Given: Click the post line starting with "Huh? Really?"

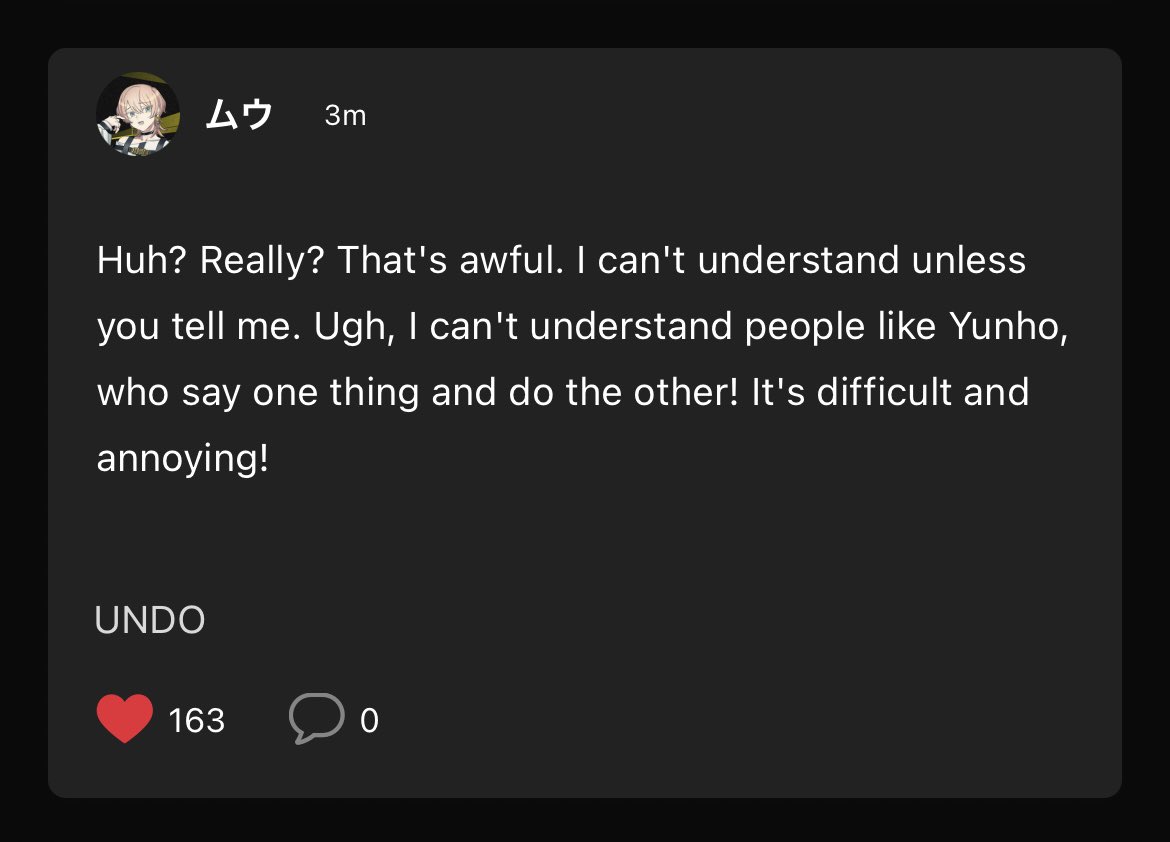Looking at the screenshot, I should coord(561,261).
